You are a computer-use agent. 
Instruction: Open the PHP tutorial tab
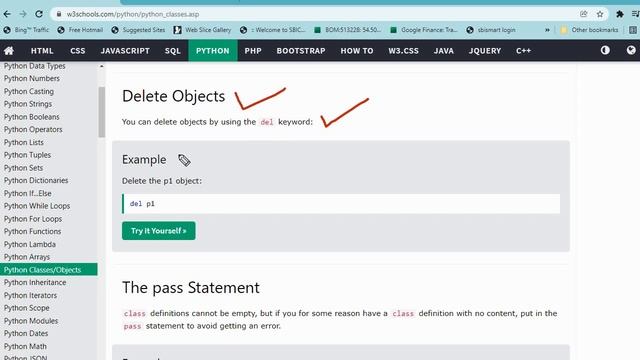253,51
